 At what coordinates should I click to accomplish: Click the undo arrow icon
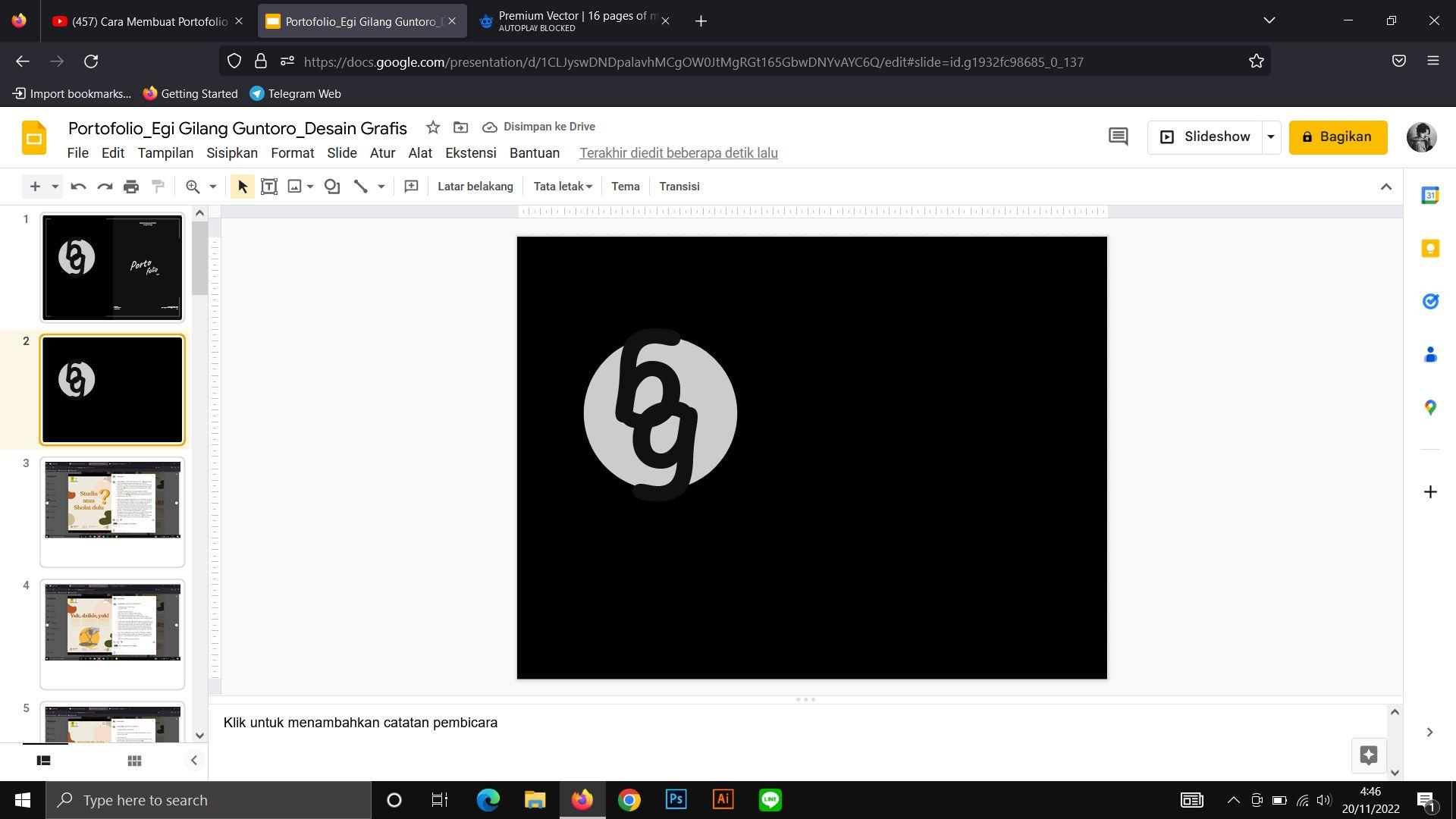pos(78,187)
